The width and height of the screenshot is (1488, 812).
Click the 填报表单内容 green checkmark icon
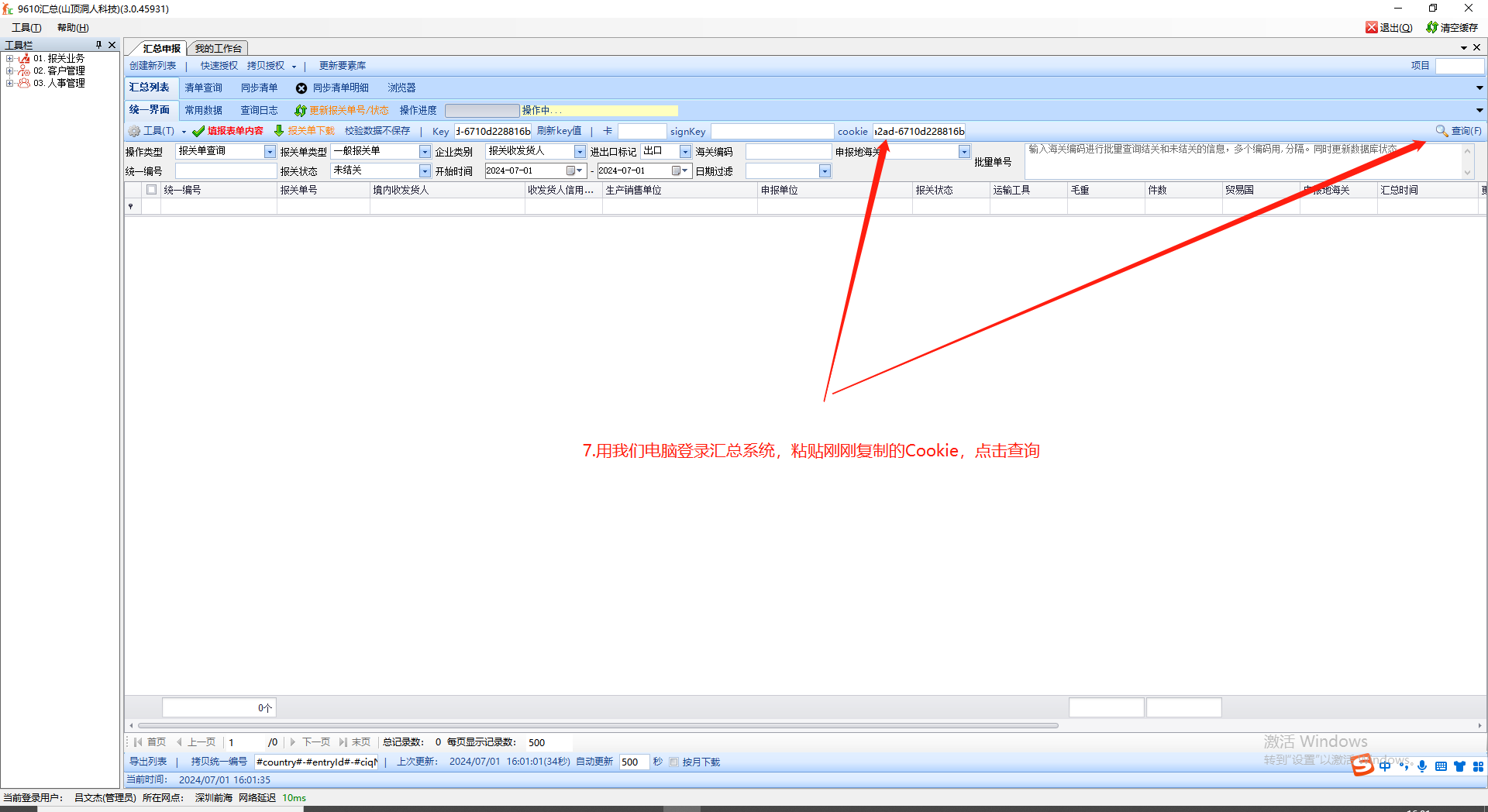(x=198, y=131)
